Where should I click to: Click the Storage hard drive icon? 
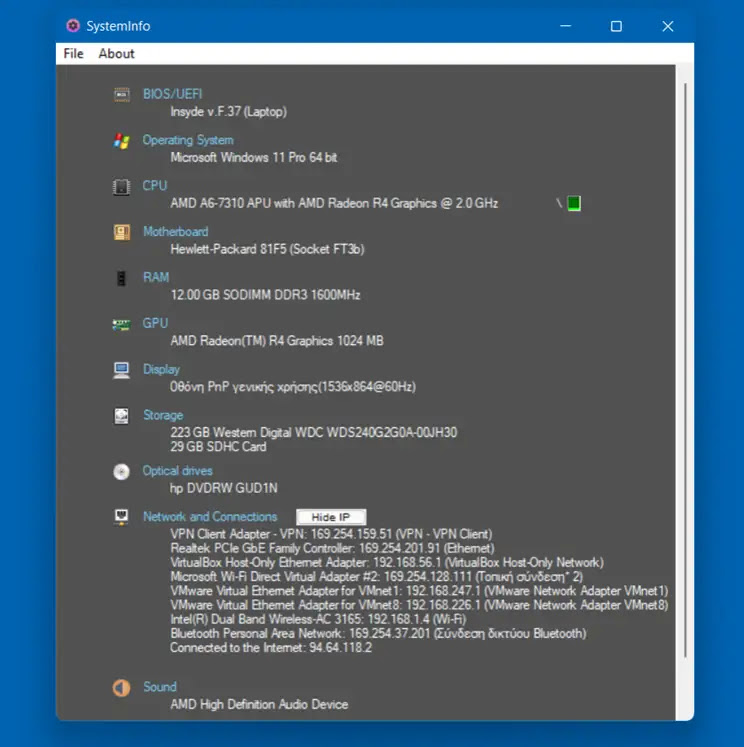coord(121,416)
